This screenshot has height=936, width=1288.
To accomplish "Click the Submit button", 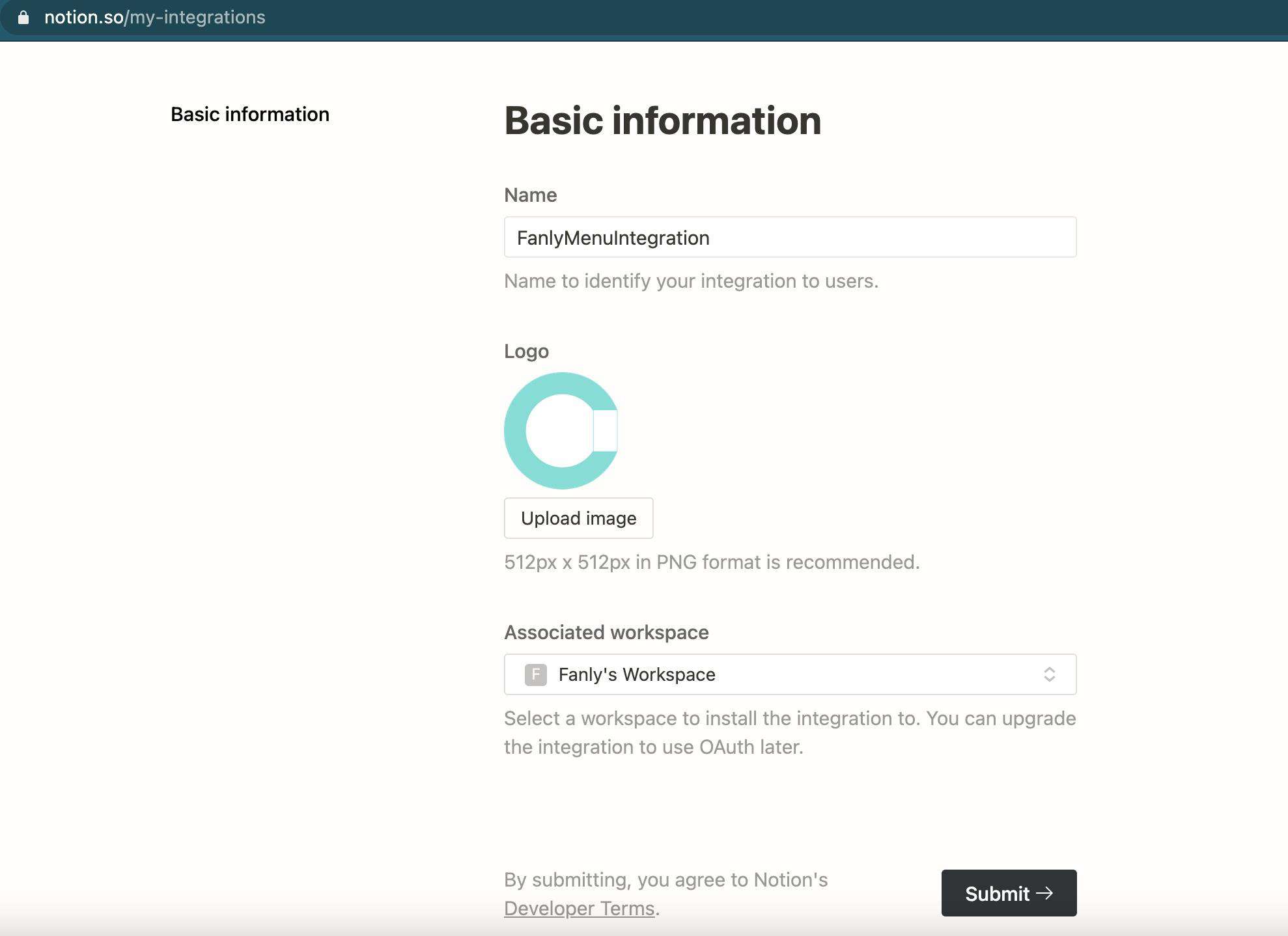I will click(1009, 893).
